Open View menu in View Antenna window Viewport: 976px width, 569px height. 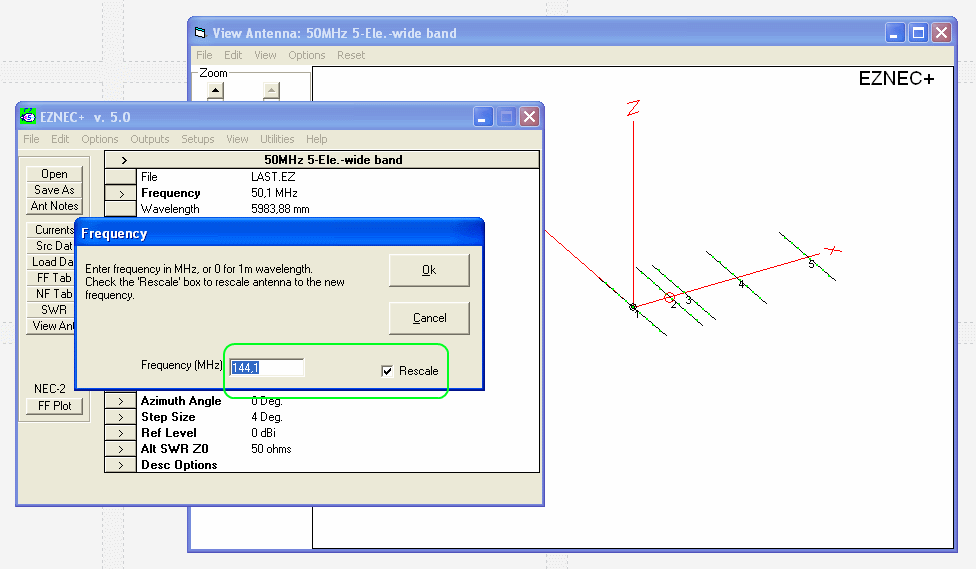[x=265, y=55]
